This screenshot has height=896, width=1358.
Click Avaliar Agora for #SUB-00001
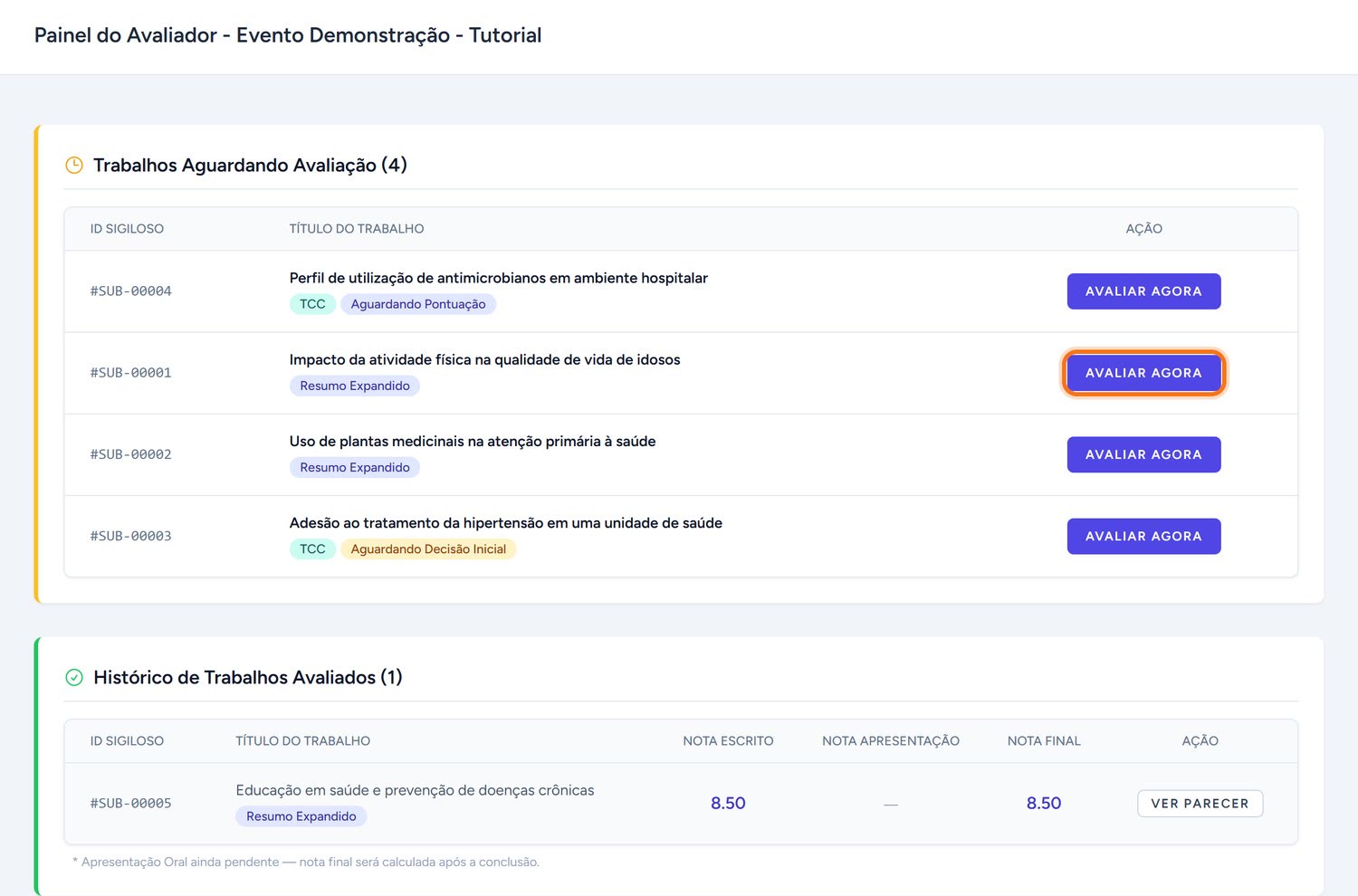click(1143, 373)
